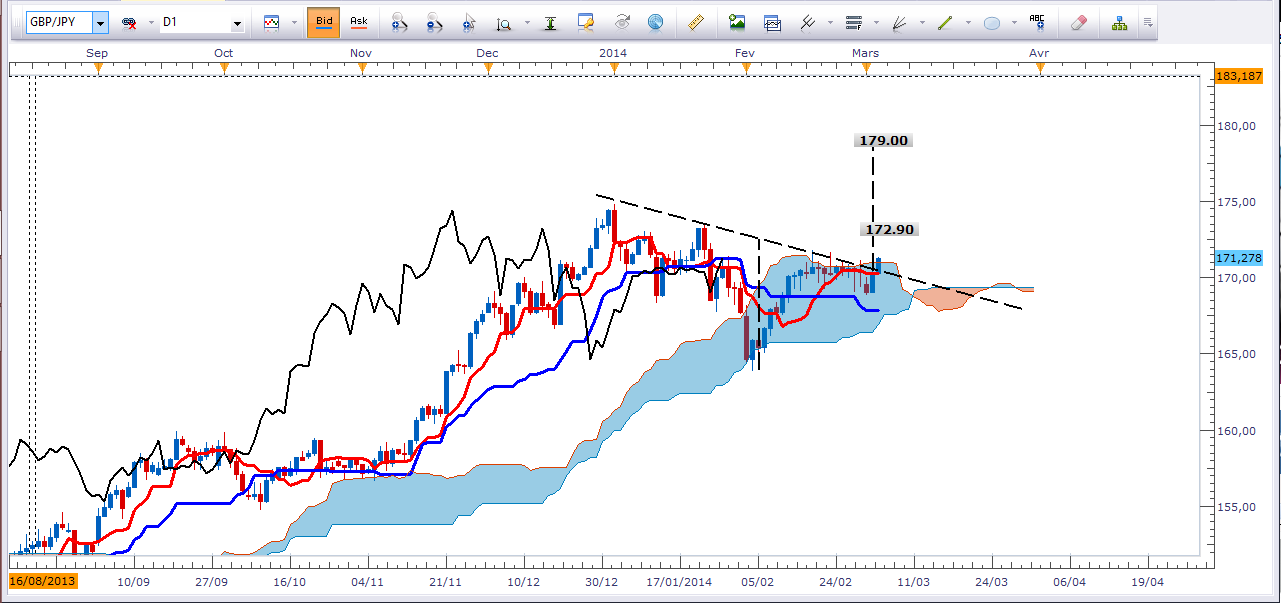Expand arrow next to chart type icon
This screenshot has width=1281, height=603.
coord(294,22)
